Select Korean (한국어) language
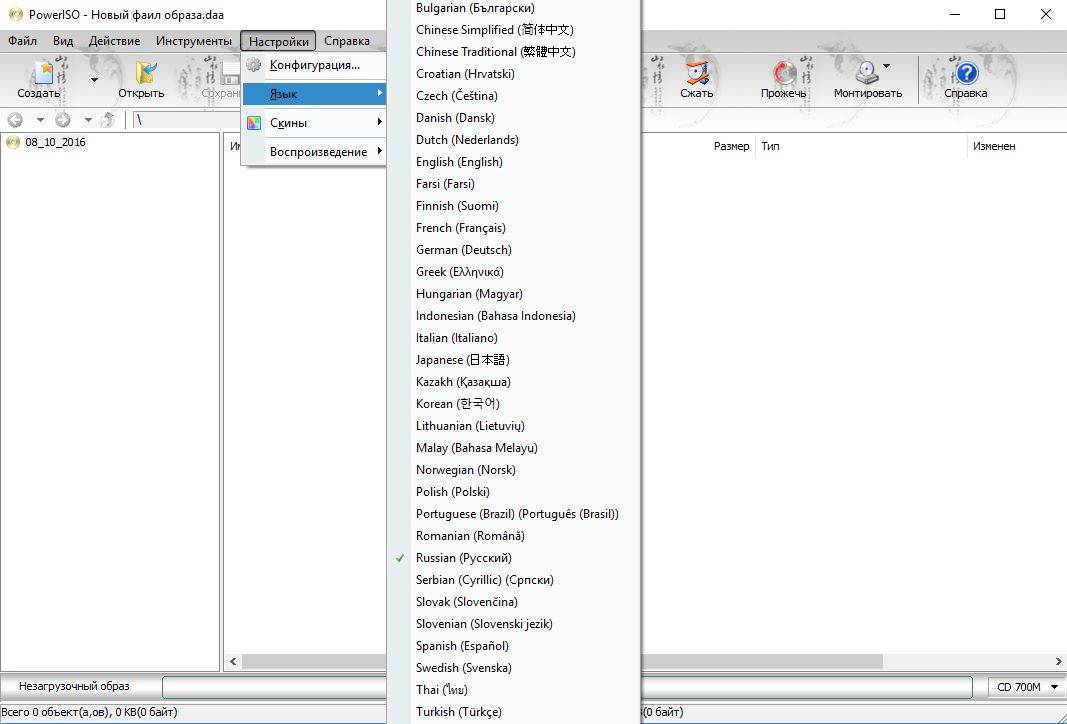This screenshot has height=724, width=1067. tap(514, 404)
